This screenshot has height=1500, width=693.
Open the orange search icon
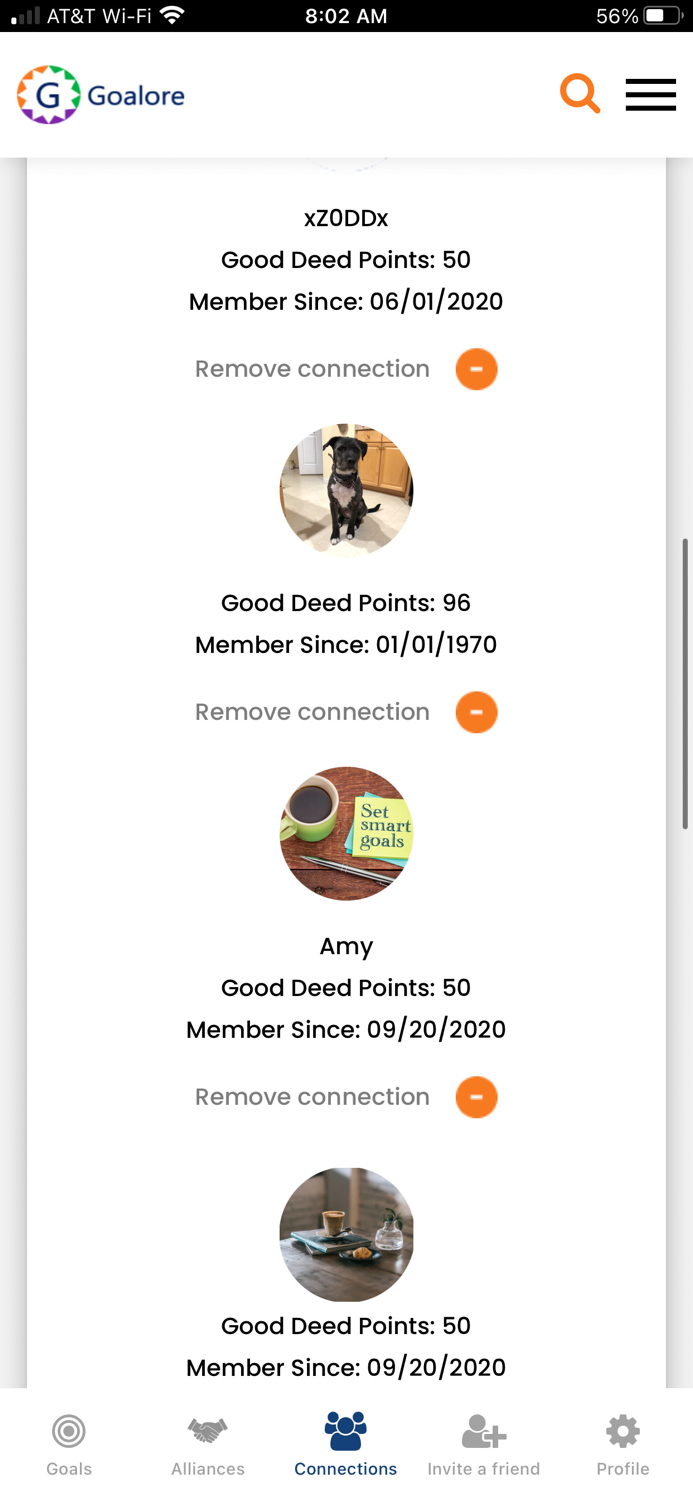(x=579, y=95)
